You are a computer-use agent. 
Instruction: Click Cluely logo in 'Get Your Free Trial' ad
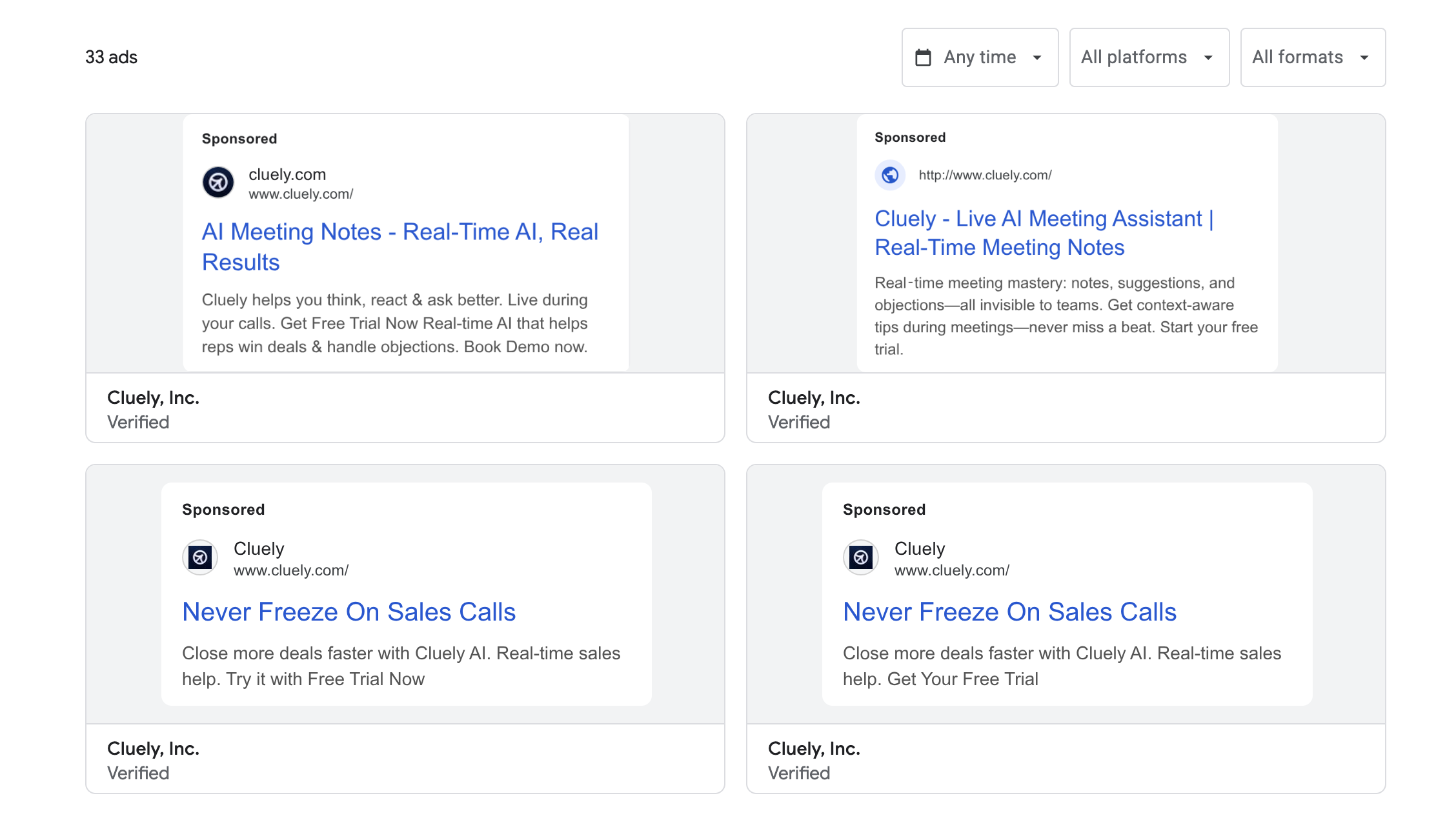[x=861, y=557]
